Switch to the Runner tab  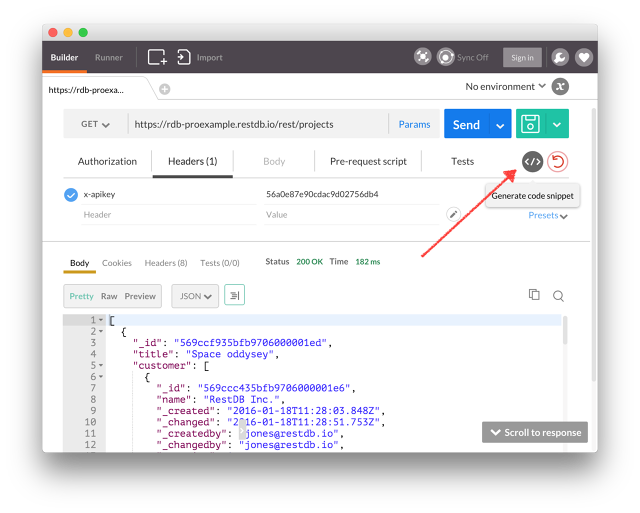pyautogui.click(x=109, y=57)
